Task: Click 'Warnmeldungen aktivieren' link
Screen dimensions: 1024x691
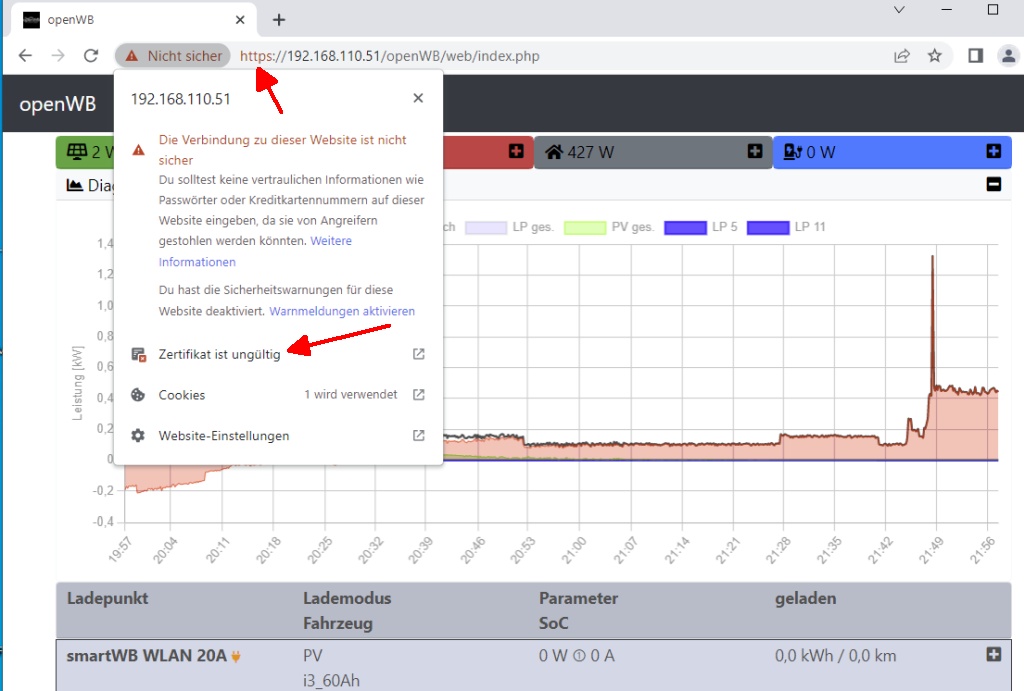Action: click(x=342, y=311)
